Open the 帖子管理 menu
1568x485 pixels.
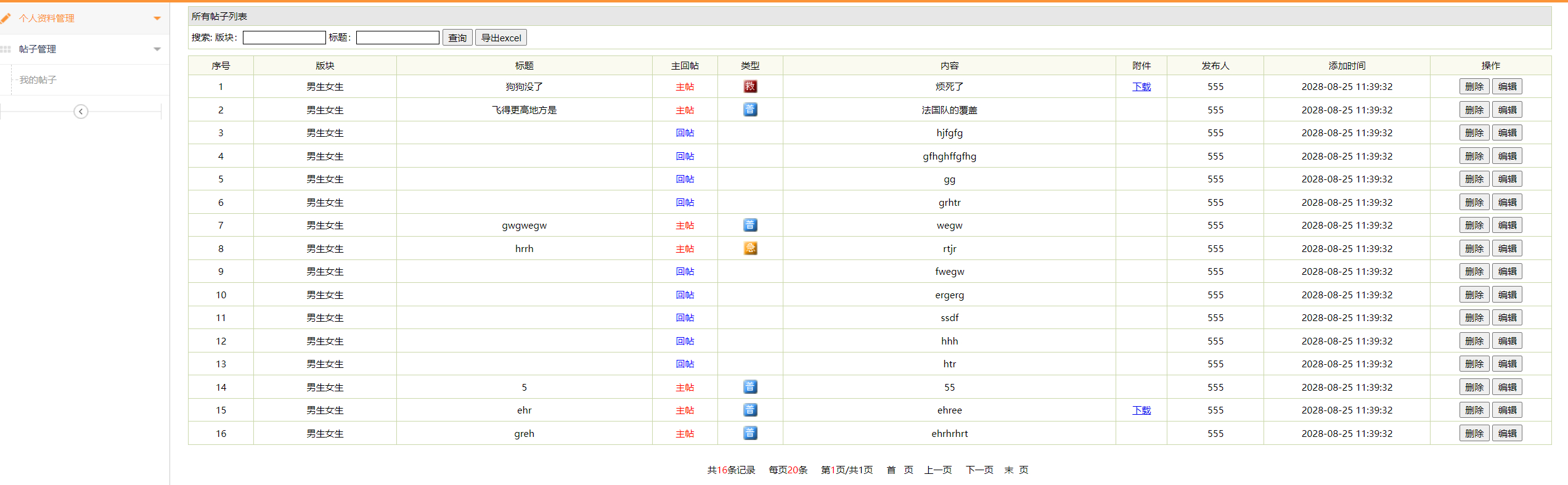[38, 49]
